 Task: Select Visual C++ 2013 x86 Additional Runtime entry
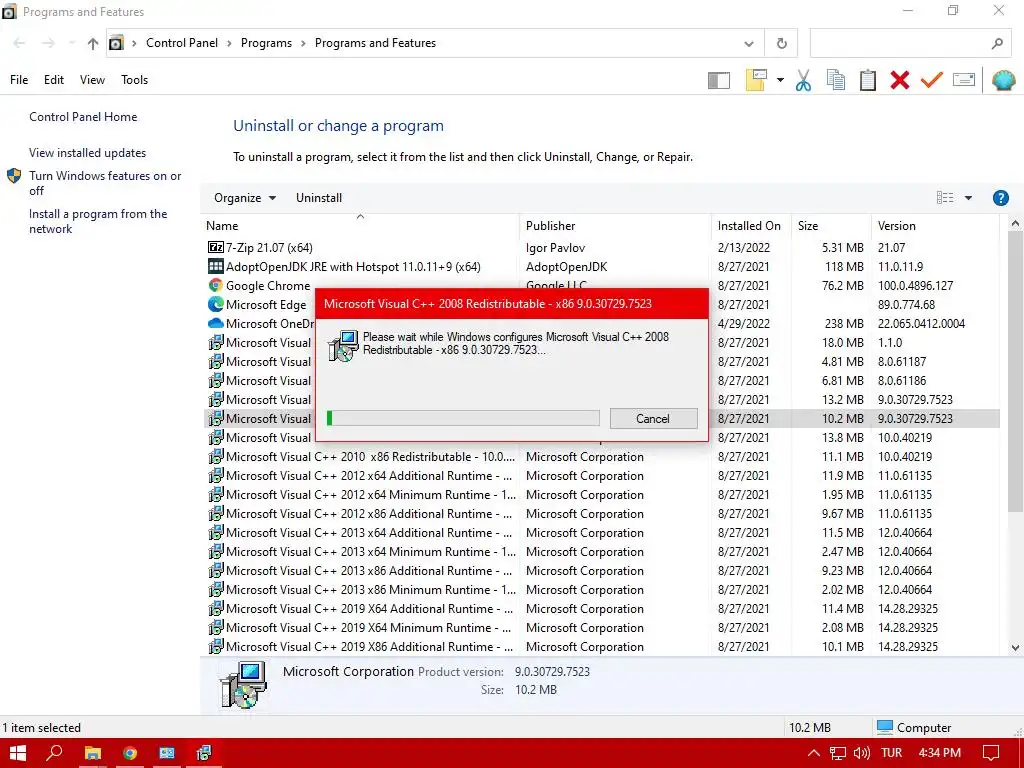tap(601, 571)
